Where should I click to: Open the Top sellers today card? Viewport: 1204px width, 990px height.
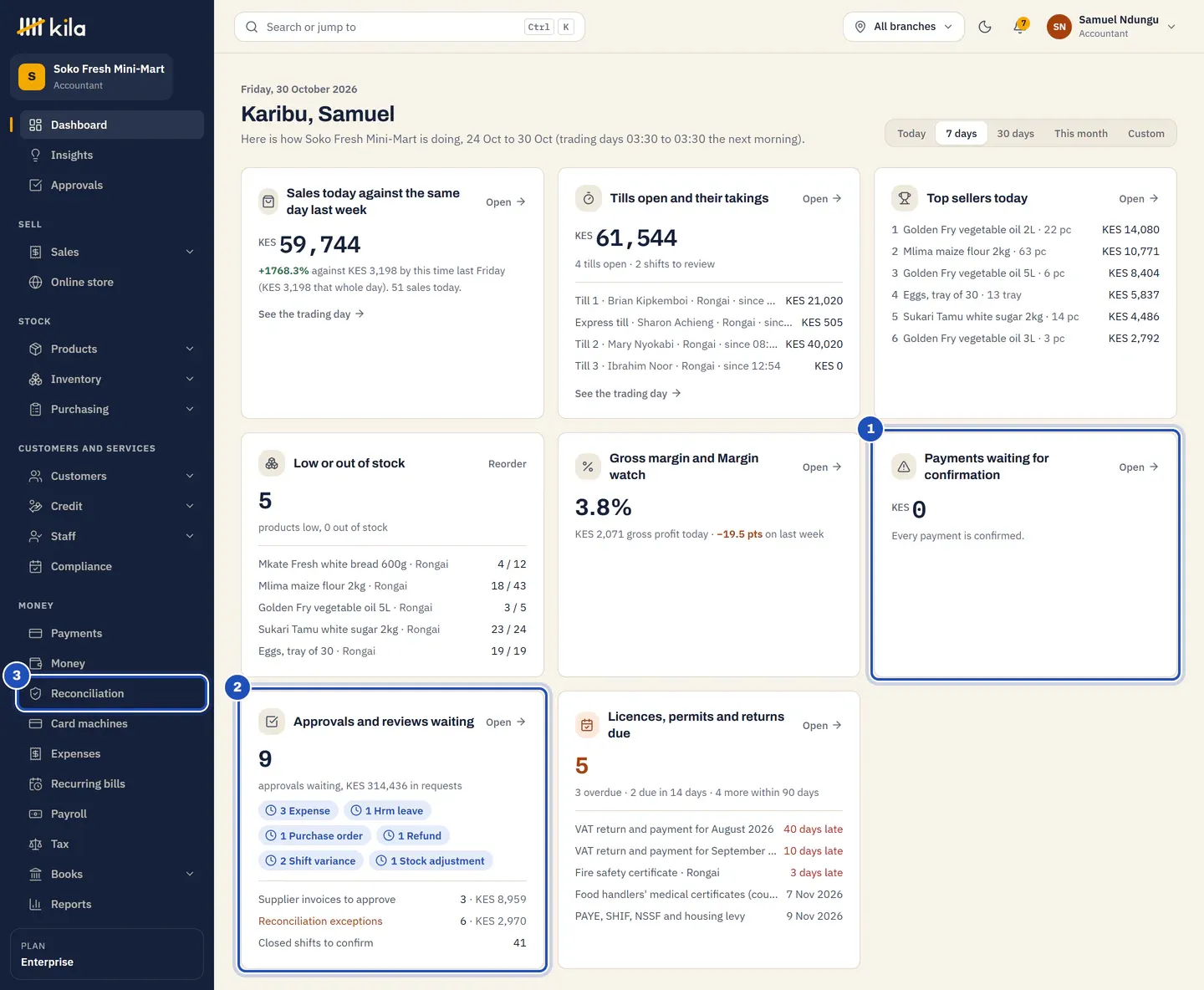(1139, 198)
